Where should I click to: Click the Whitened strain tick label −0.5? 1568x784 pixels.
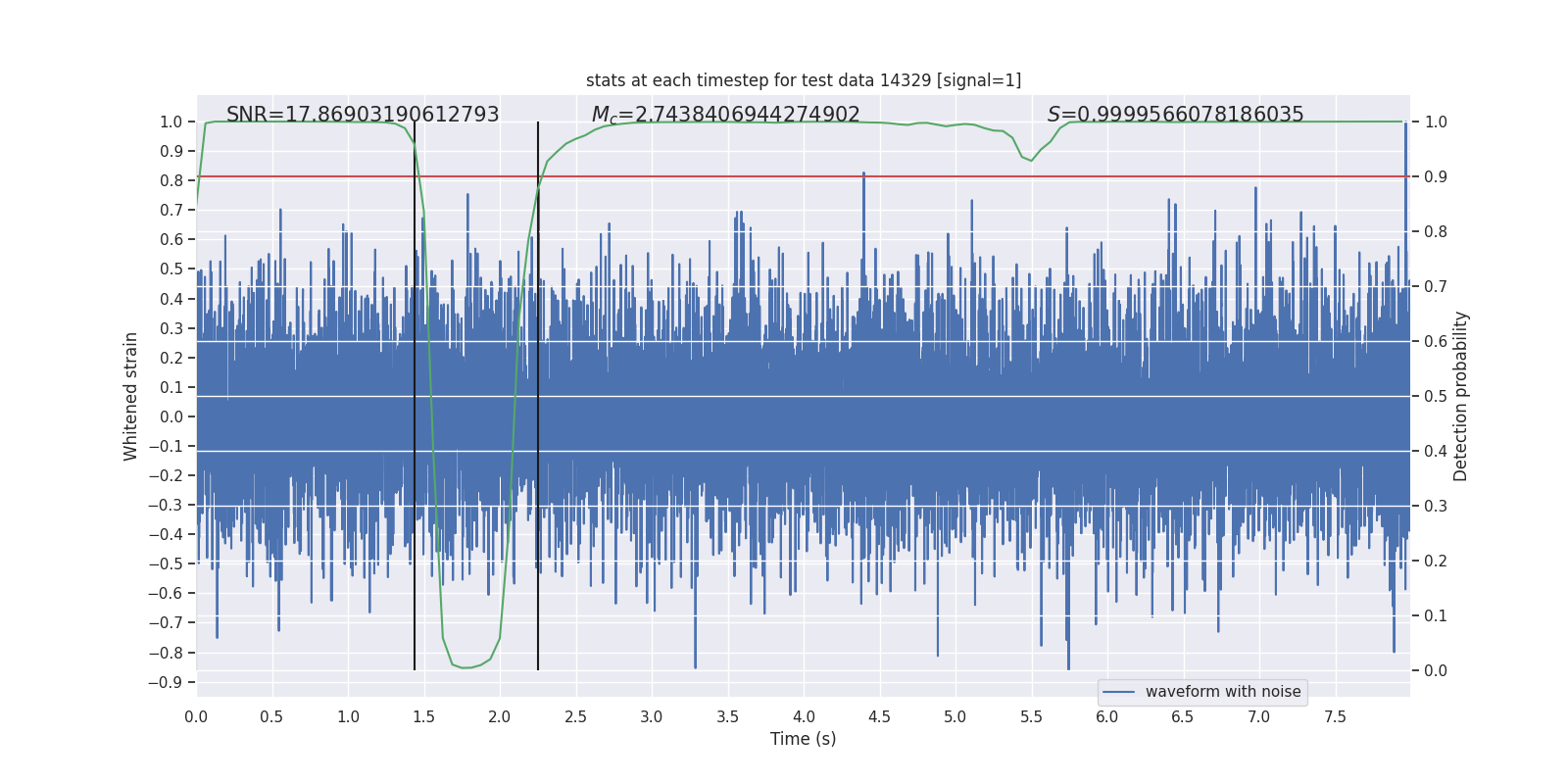(x=167, y=563)
